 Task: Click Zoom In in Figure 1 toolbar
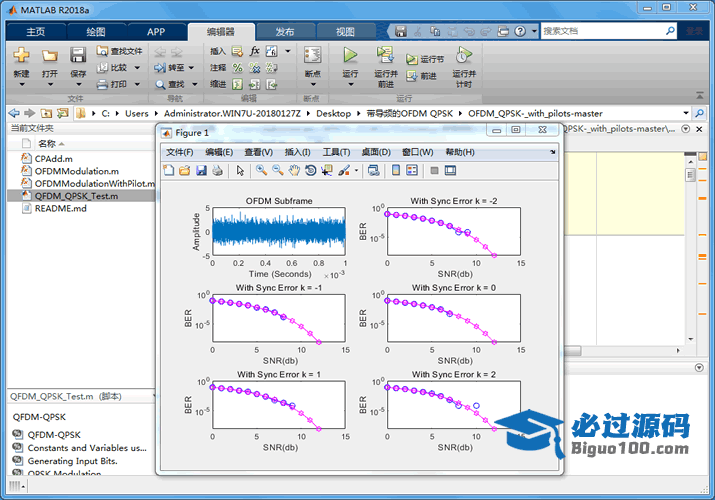point(261,170)
